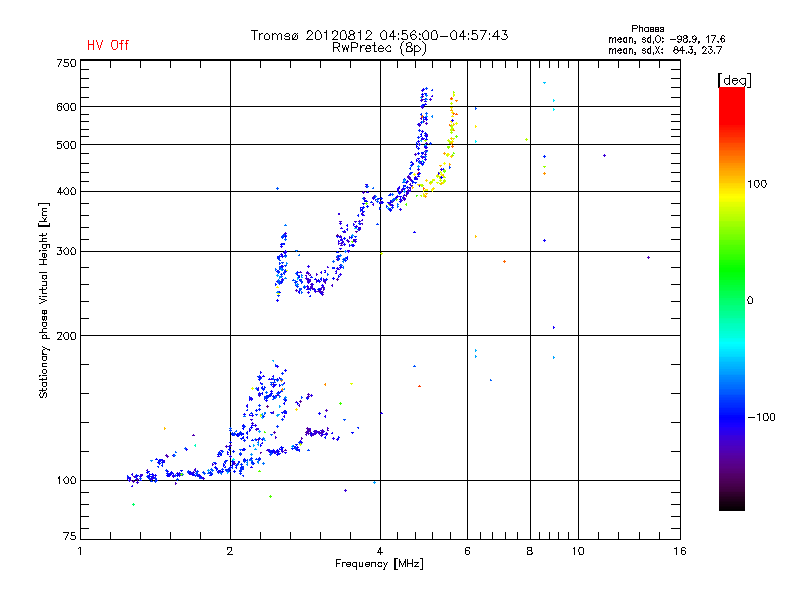The height and width of the screenshot is (600, 800).
Task: Click the Stationary phase Virtual Height axis label
Action: (44, 301)
